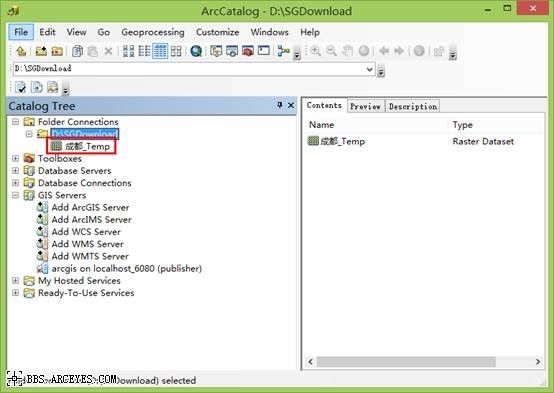The image size is (554, 393).
Task: Open the File menu
Action: pos(21,32)
